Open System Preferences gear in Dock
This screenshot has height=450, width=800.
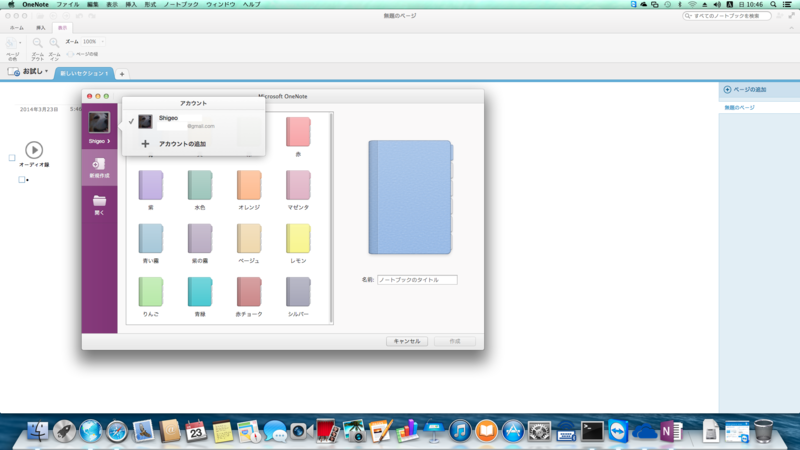539,431
